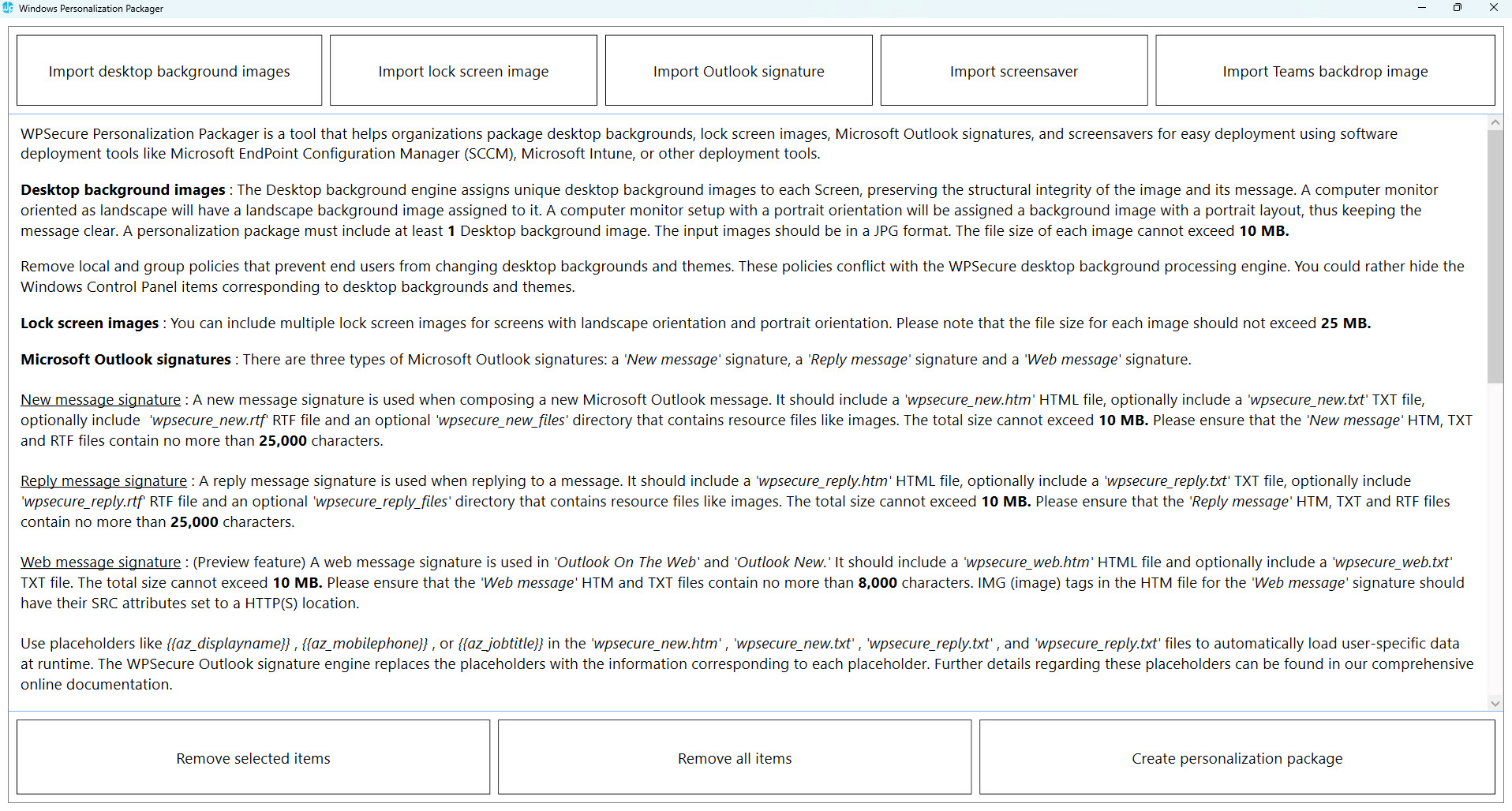Minimize the Windows Personalization Packager window
The height and width of the screenshot is (811, 1512).
[x=1422, y=8]
